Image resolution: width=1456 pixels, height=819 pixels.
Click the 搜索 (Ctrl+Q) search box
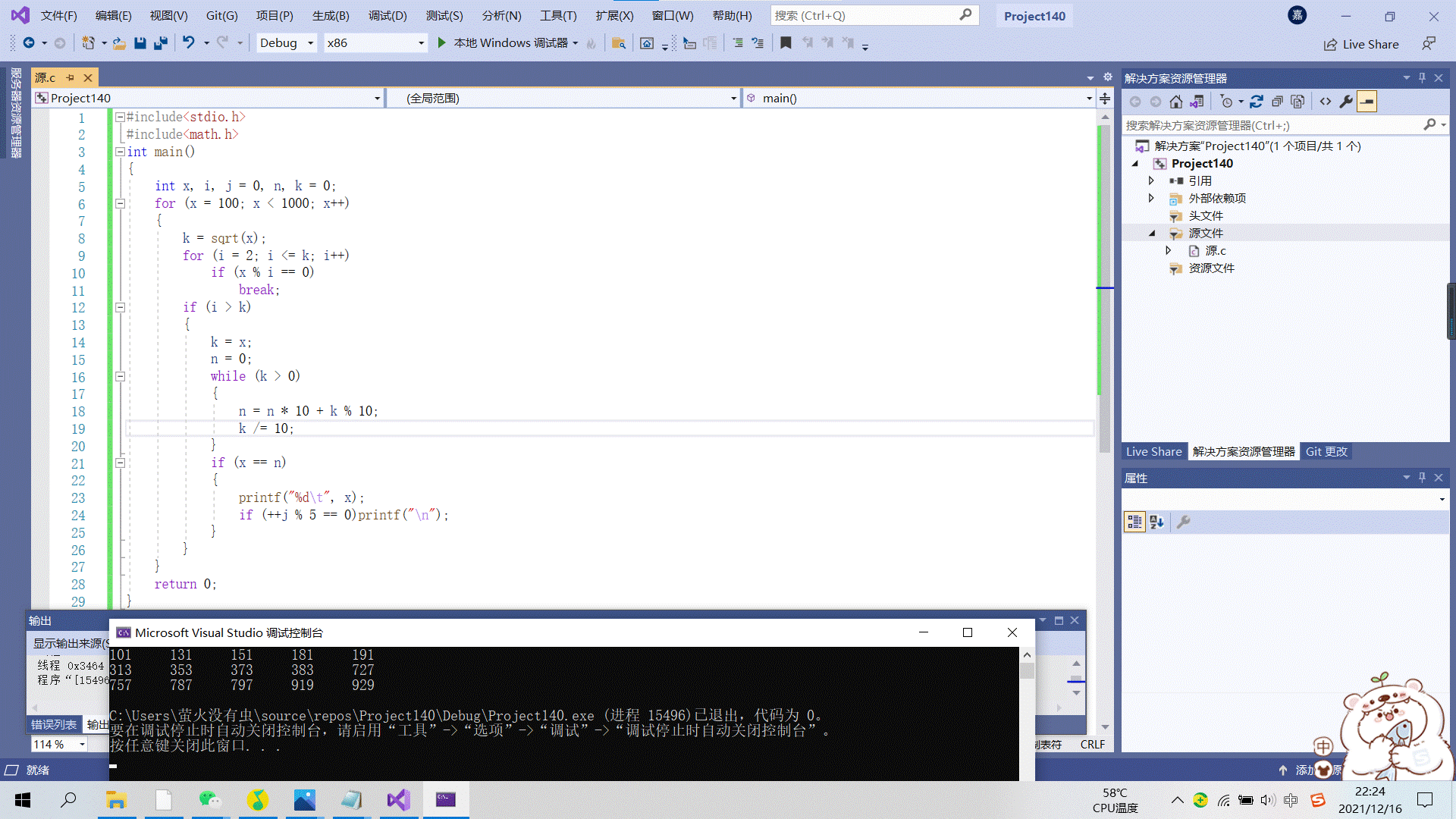pyautogui.click(x=864, y=16)
